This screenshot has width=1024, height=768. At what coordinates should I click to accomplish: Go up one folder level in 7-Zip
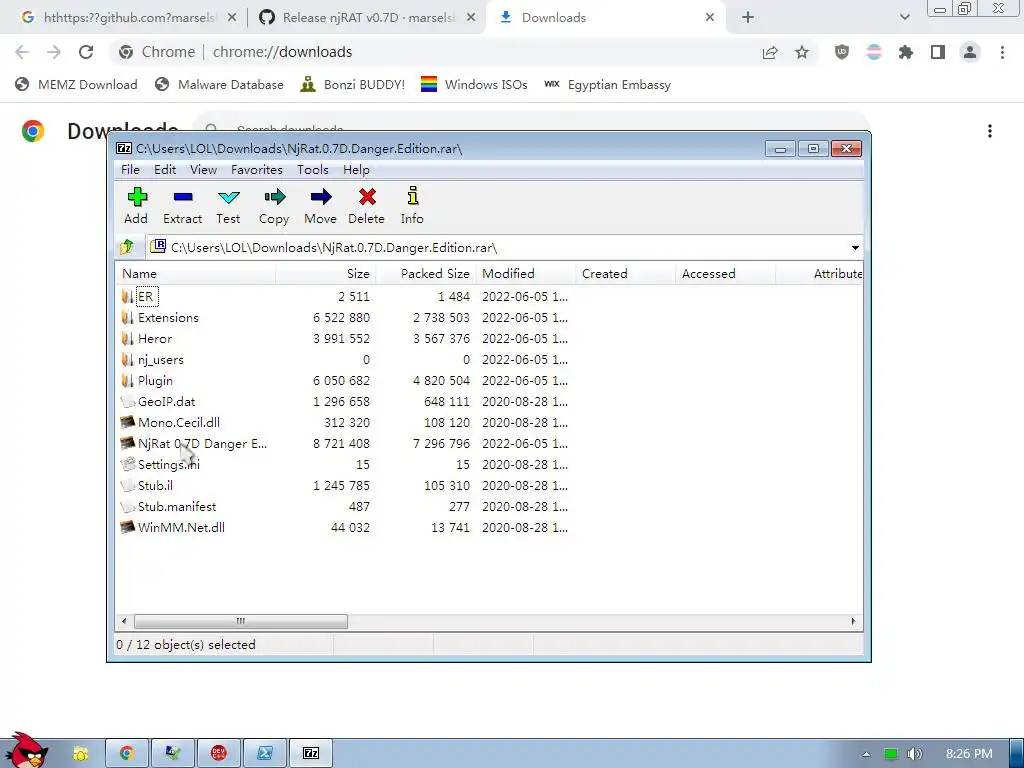click(127, 247)
